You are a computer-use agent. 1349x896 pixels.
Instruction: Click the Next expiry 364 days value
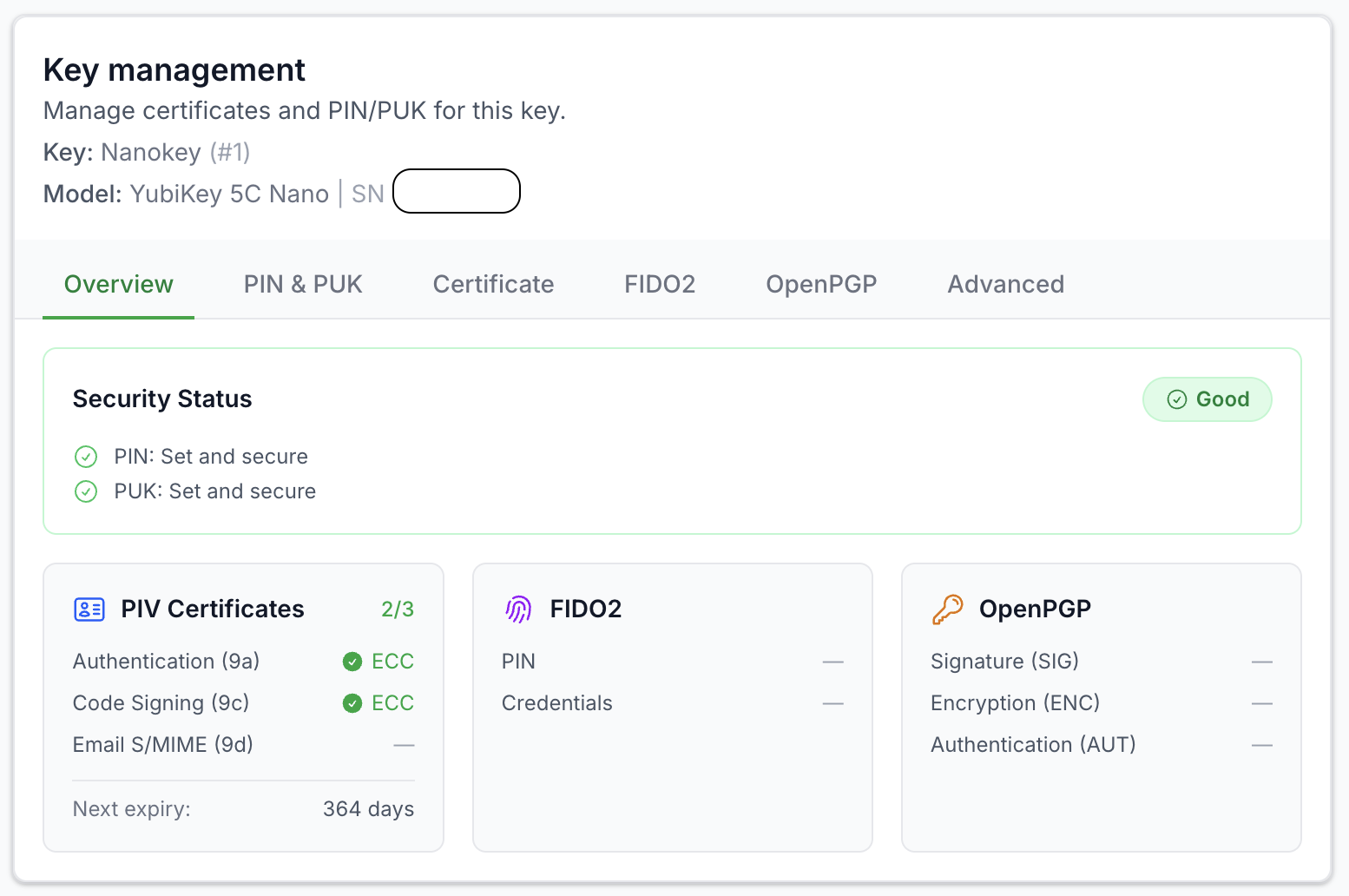click(368, 809)
